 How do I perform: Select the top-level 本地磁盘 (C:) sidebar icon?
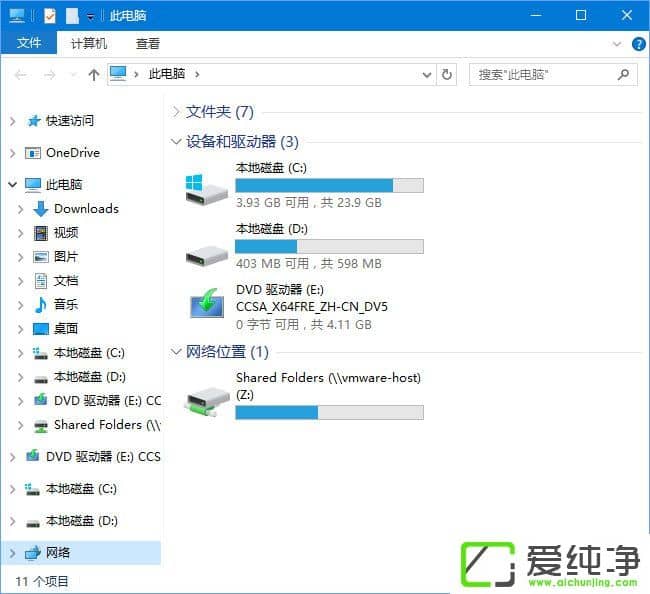click(x=32, y=489)
